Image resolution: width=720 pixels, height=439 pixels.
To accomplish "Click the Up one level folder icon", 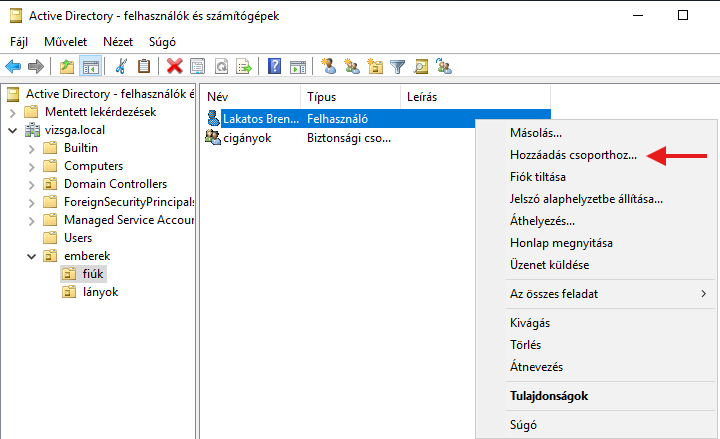I will pyautogui.click(x=66, y=67).
